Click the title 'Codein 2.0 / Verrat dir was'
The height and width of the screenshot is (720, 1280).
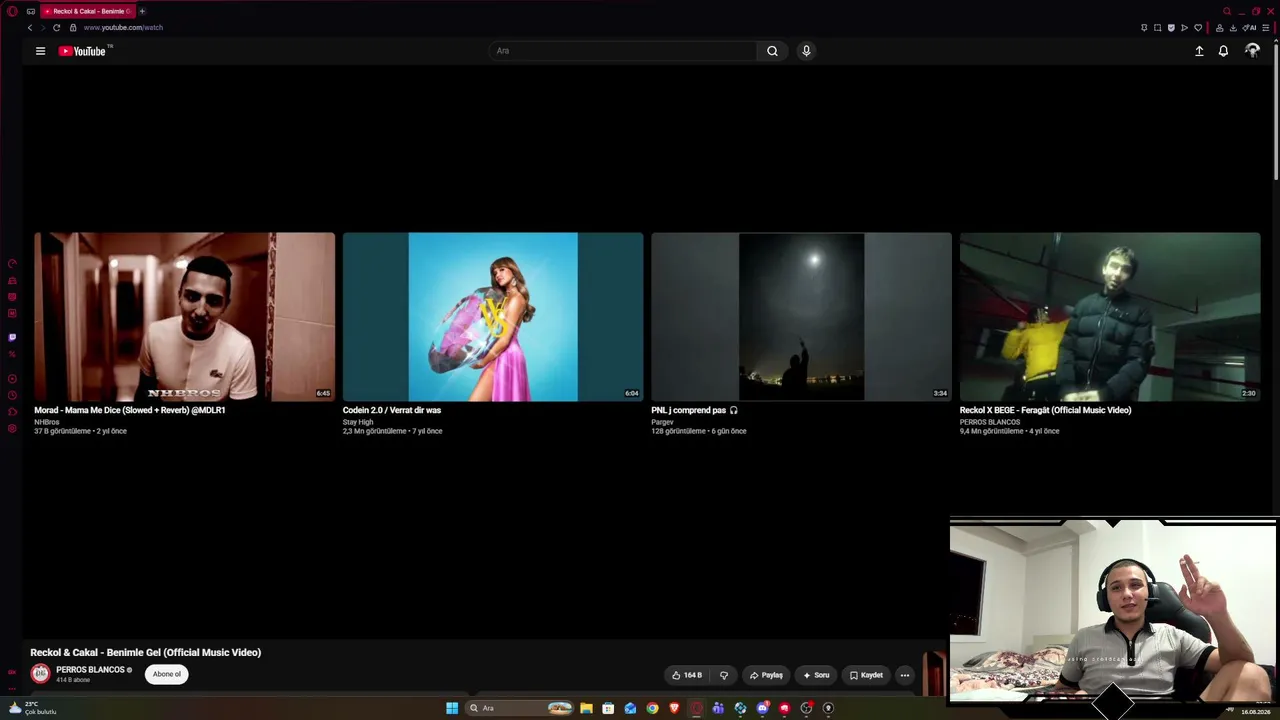coord(392,410)
